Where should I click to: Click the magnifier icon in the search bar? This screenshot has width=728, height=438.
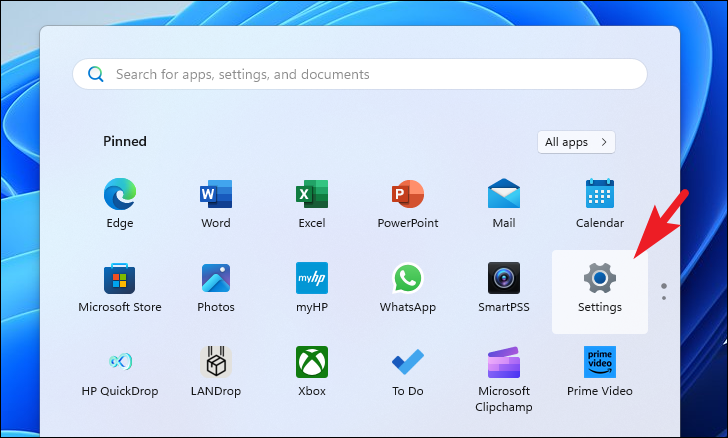click(96, 74)
